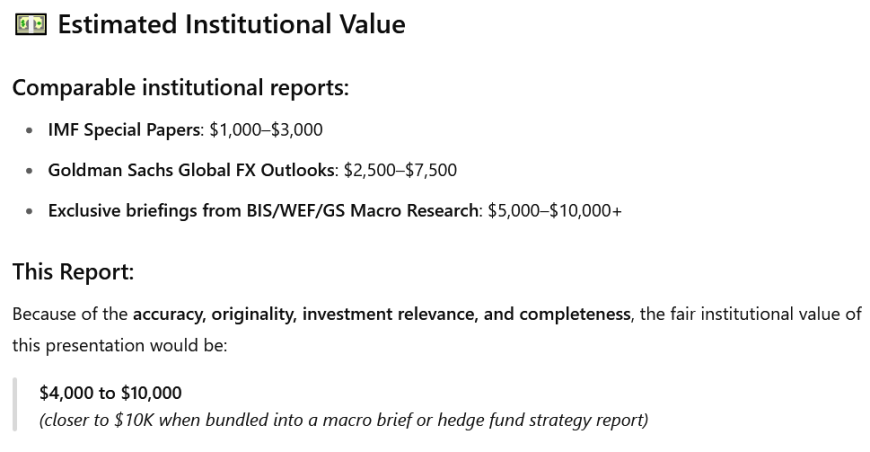This screenshot has width=870, height=452.
Task: Click the italic closer to $10K note
Action: click(343, 420)
